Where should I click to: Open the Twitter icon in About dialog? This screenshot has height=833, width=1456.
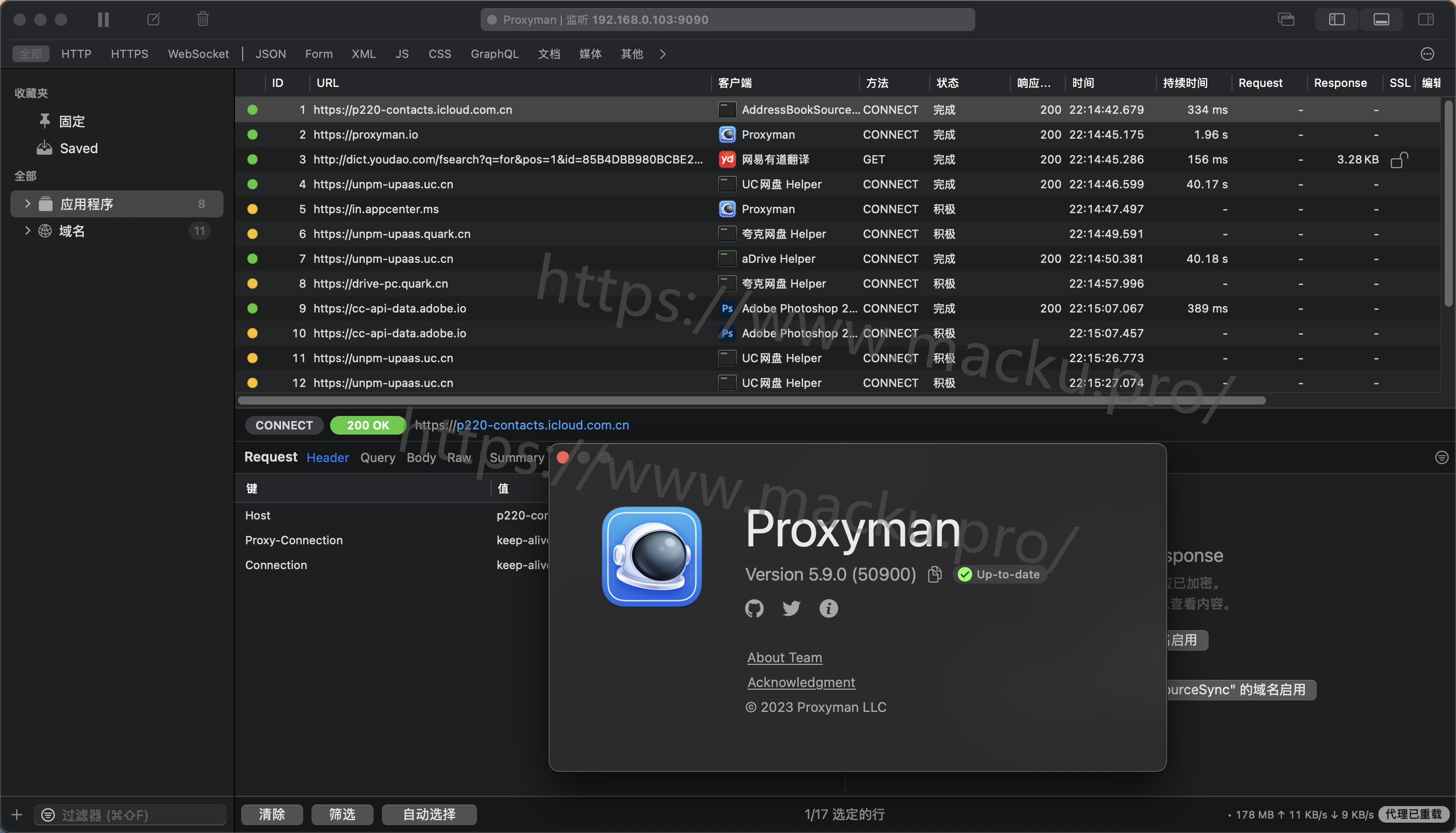[791, 608]
